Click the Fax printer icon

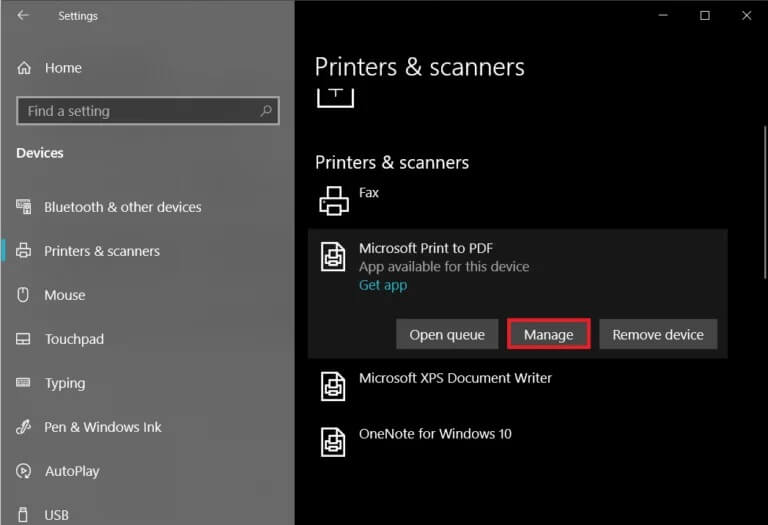[x=334, y=201]
